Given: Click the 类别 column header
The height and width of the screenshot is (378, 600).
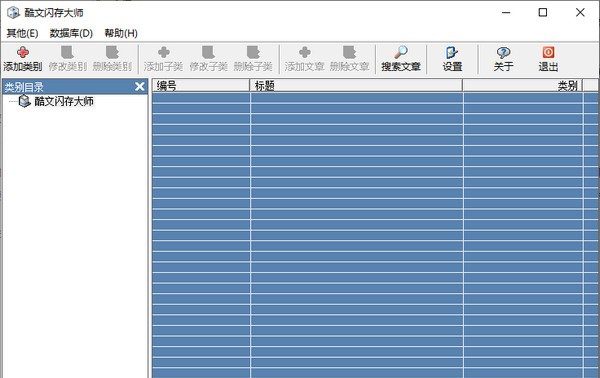Looking at the screenshot, I should click(x=522, y=85).
